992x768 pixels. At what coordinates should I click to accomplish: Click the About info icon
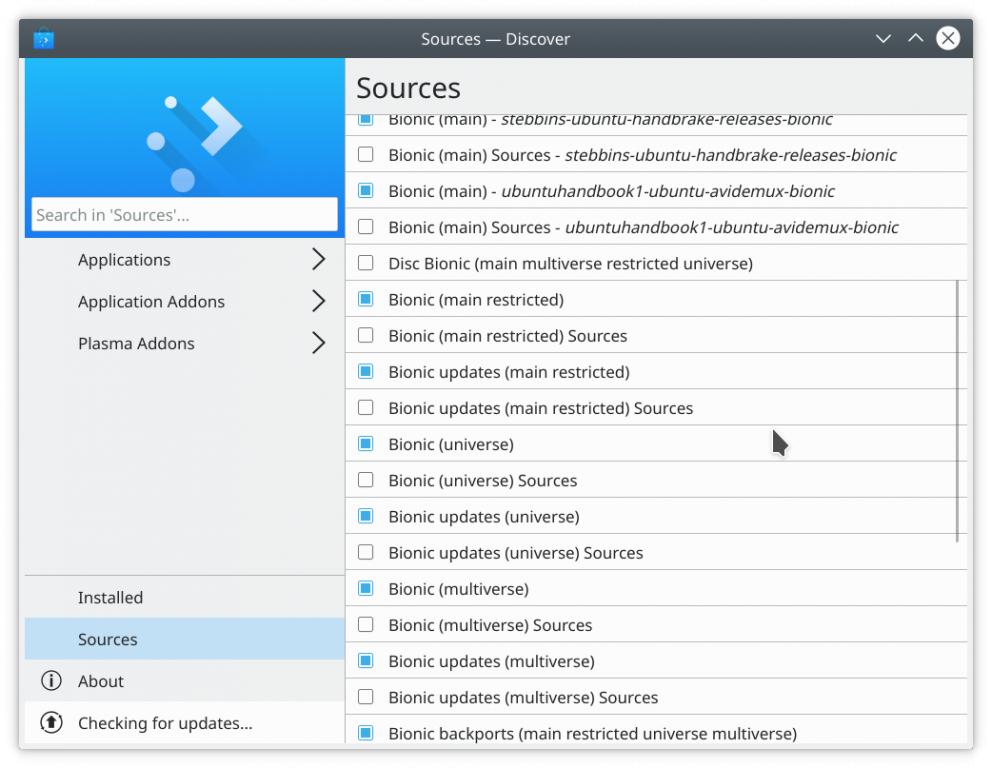point(51,681)
